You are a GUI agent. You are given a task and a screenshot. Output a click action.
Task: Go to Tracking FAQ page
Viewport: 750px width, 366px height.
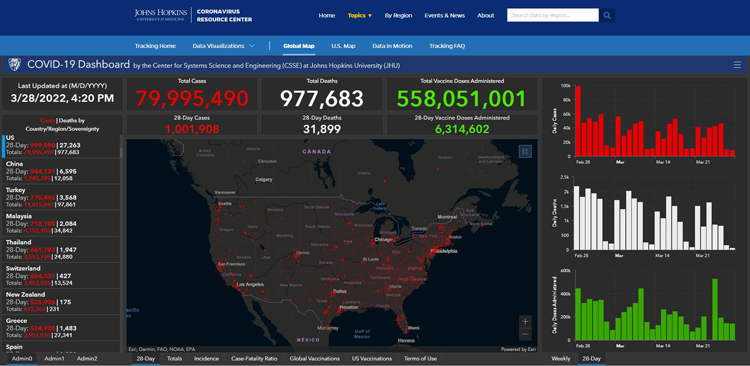click(447, 46)
